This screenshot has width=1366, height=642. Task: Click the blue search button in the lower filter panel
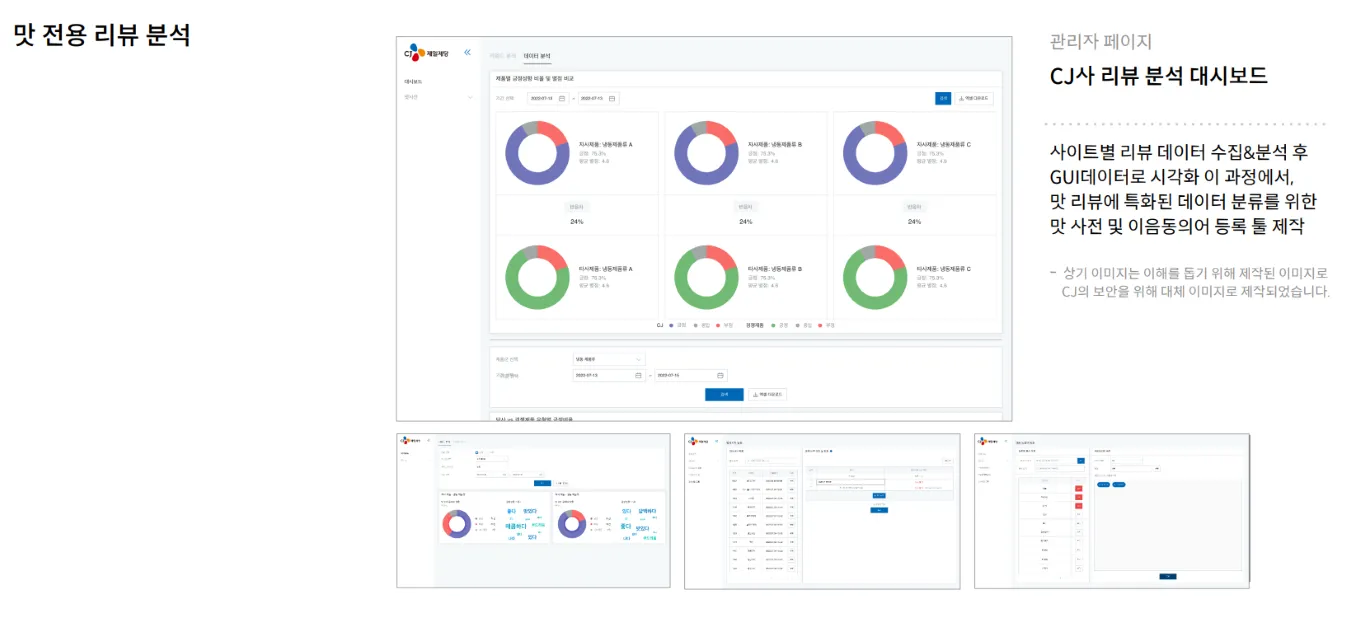(724, 395)
